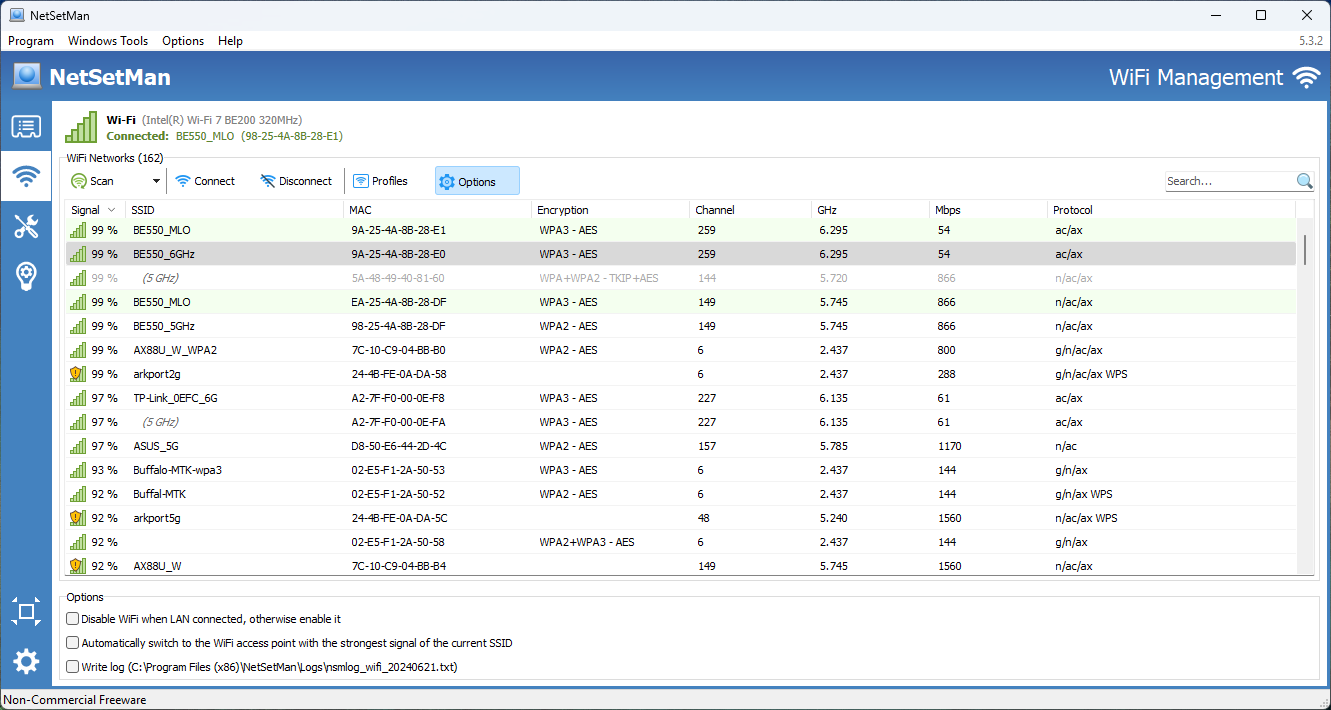Screen dimensions: 1331x710
Task: Select the ASUS_5G network
Action: (681, 446)
